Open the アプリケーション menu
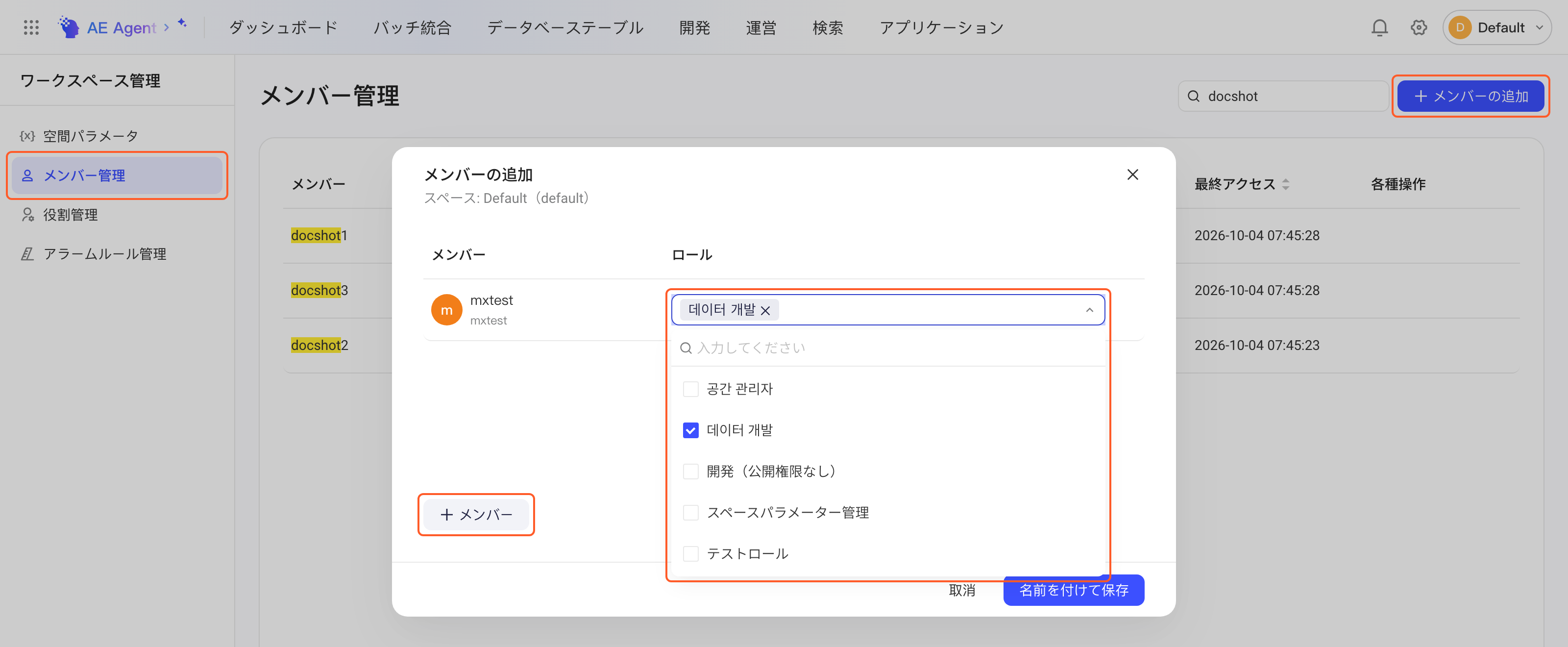This screenshot has height=647, width=1568. click(941, 27)
